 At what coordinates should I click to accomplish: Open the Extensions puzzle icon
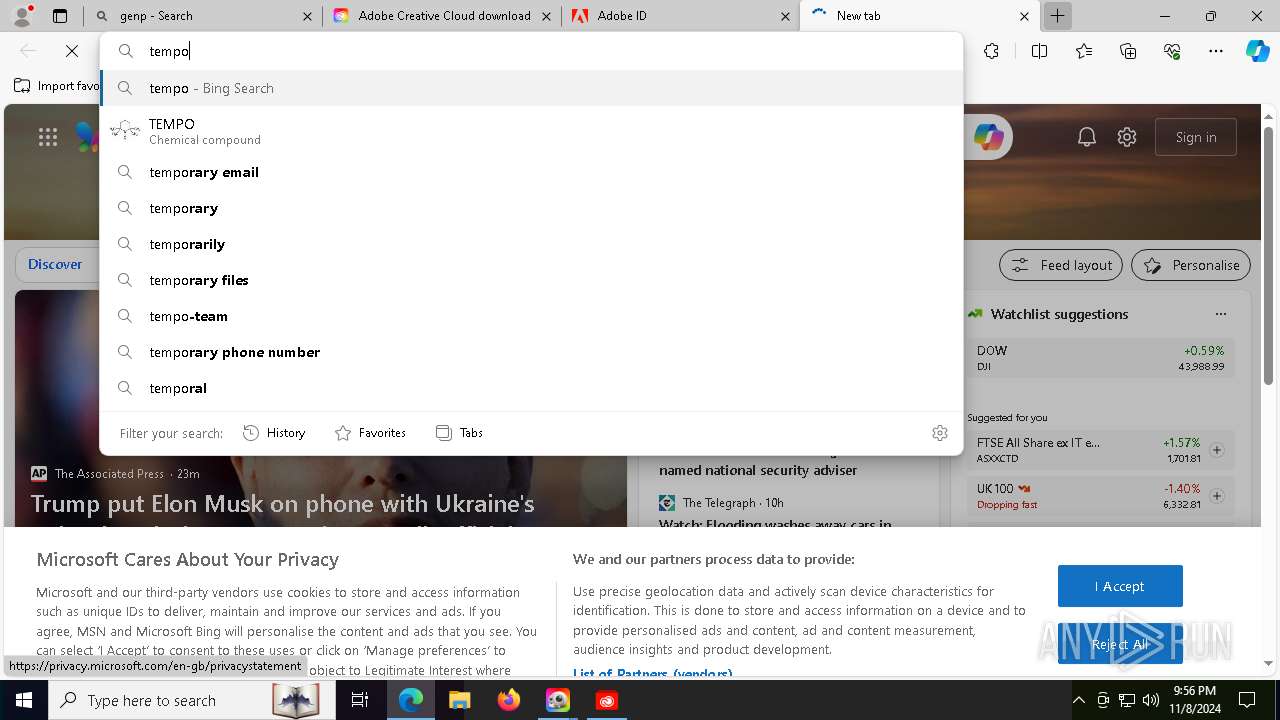991,51
